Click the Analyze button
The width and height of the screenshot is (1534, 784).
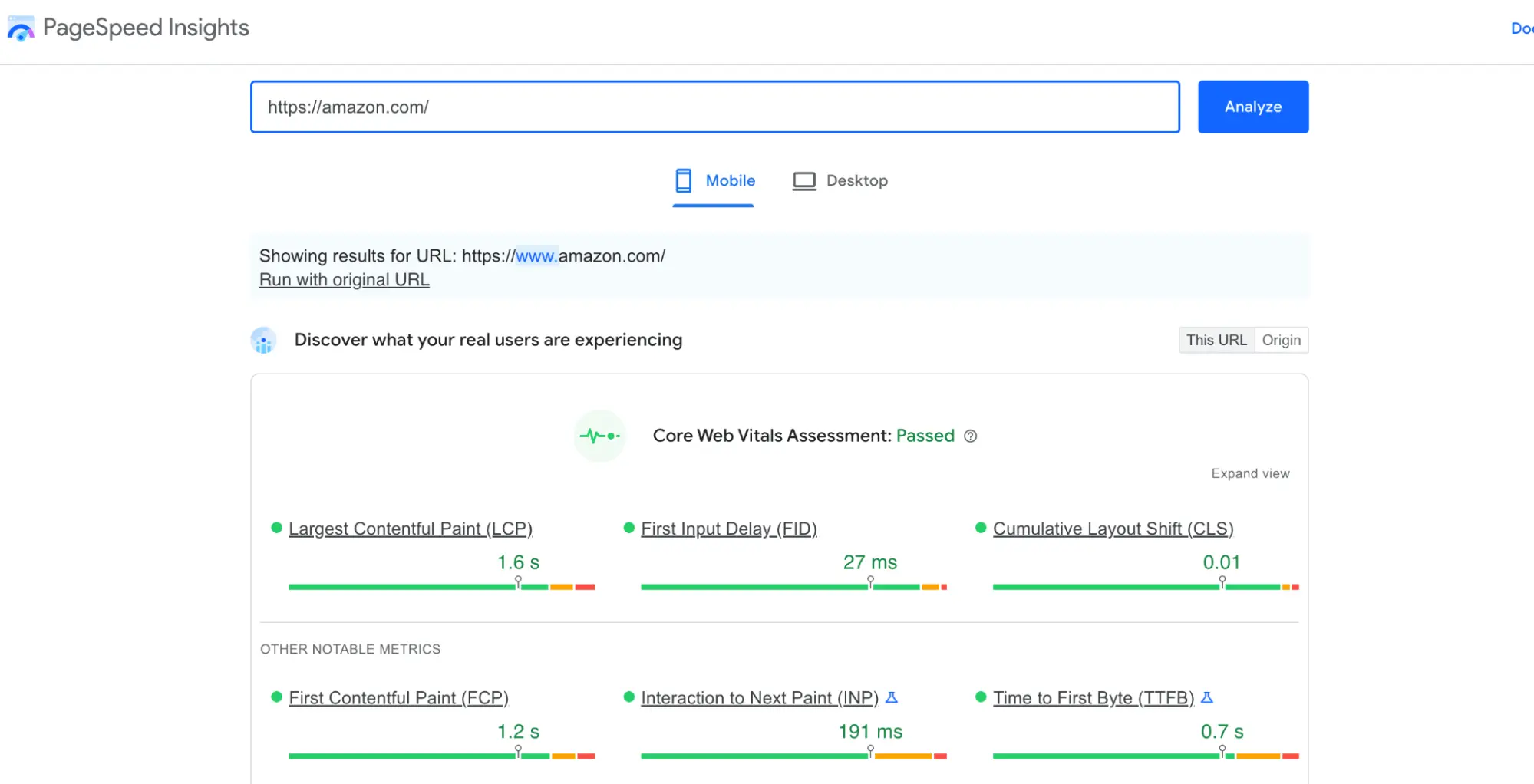[x=1253, y=107]
